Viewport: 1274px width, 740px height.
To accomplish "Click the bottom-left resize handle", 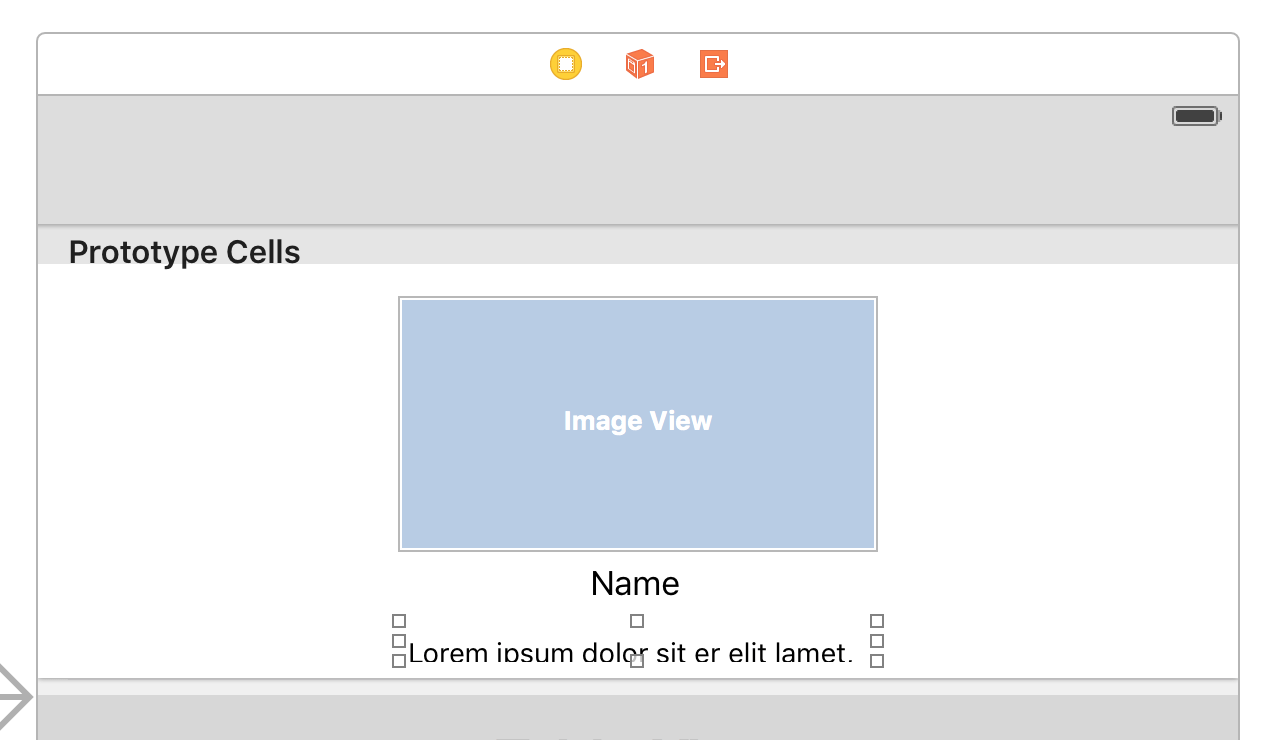I will [x=399, y=661].
